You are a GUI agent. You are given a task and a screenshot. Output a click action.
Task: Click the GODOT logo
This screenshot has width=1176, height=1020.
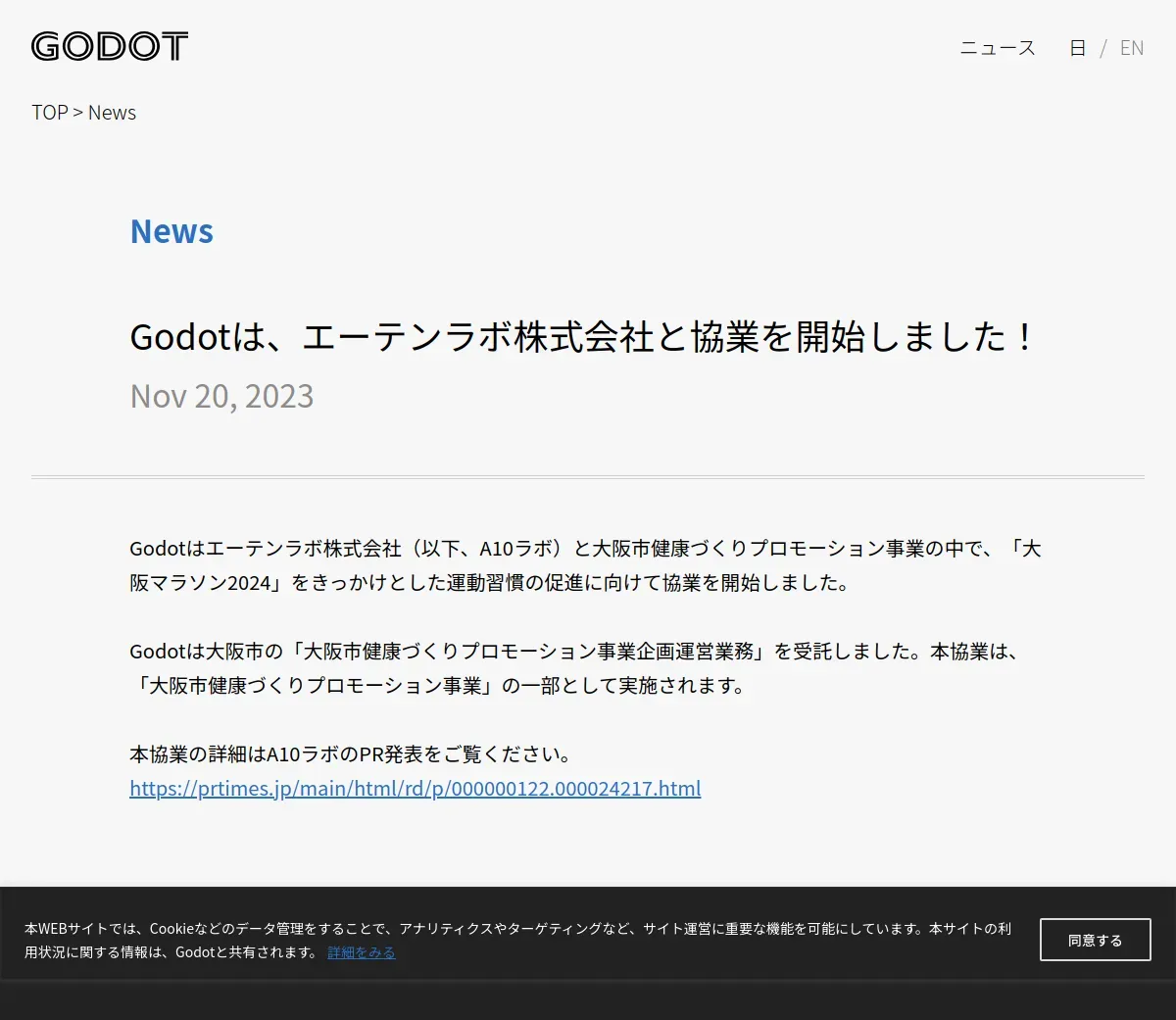point(109,47)
